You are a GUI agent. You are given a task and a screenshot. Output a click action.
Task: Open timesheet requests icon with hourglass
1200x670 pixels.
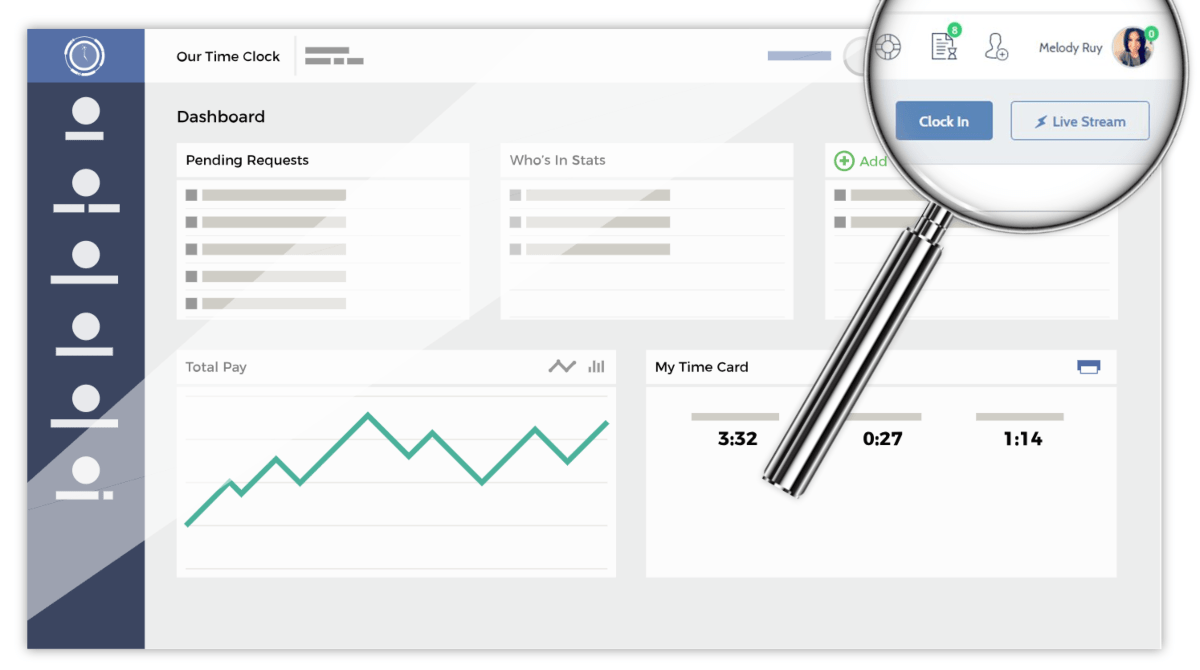pos(944,46)
